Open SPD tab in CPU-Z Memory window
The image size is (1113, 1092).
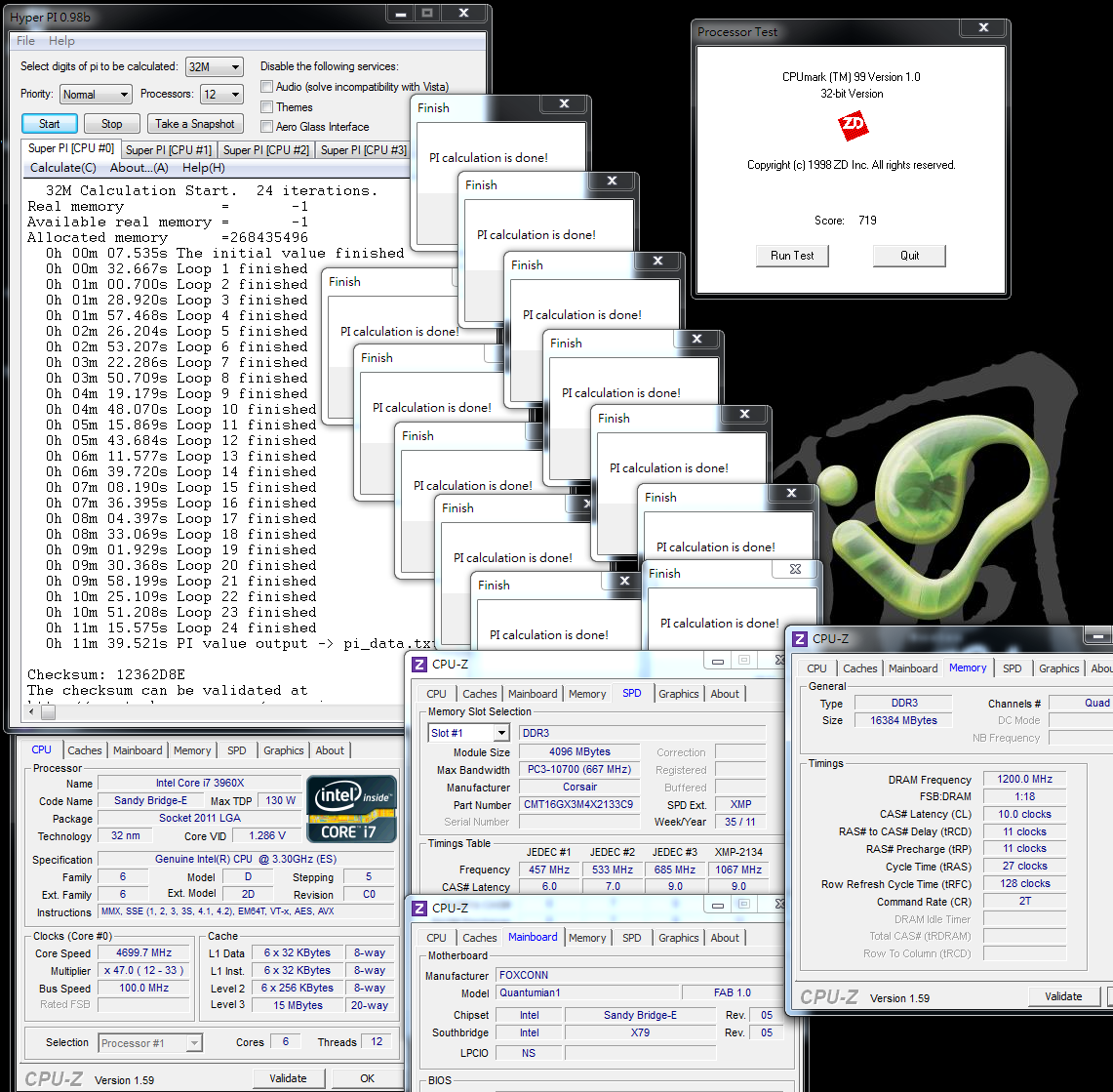click(x=1013, y=668)
